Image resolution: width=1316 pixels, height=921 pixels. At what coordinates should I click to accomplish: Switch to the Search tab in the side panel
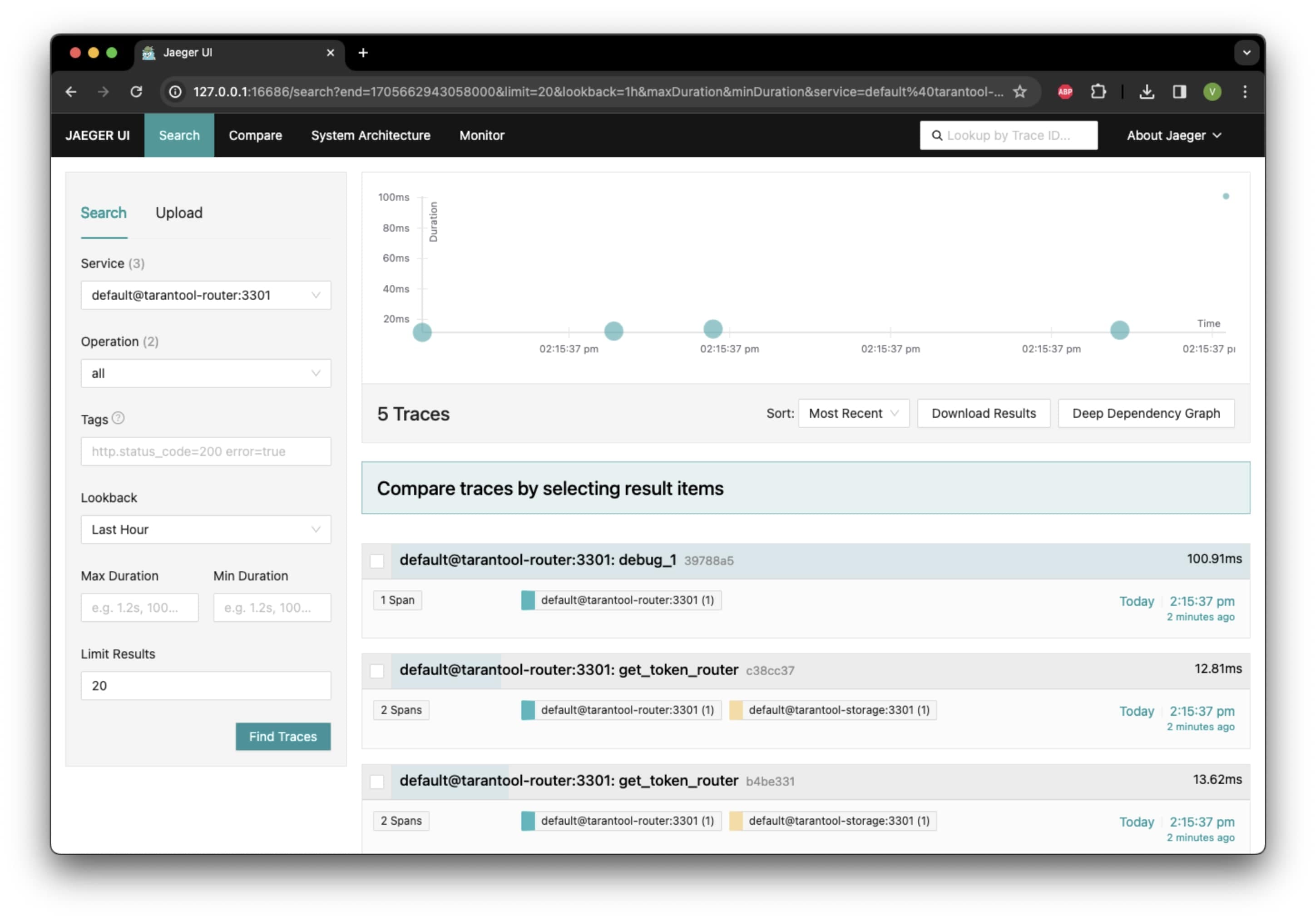pyautogui.click(x=103, y=213)
